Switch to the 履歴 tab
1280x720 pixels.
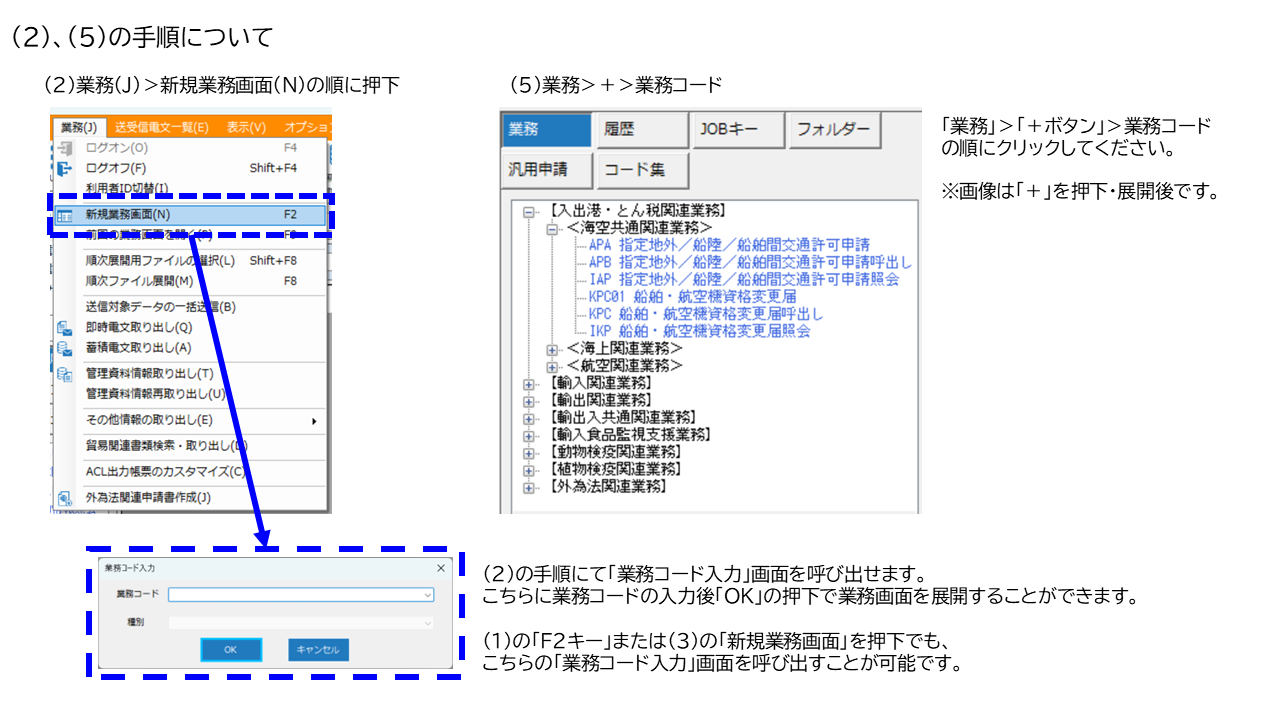[640, 130]
